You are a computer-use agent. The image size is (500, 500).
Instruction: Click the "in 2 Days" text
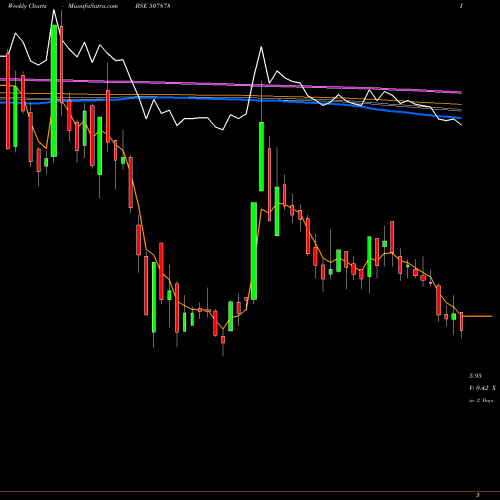click(x=481, y=400)
